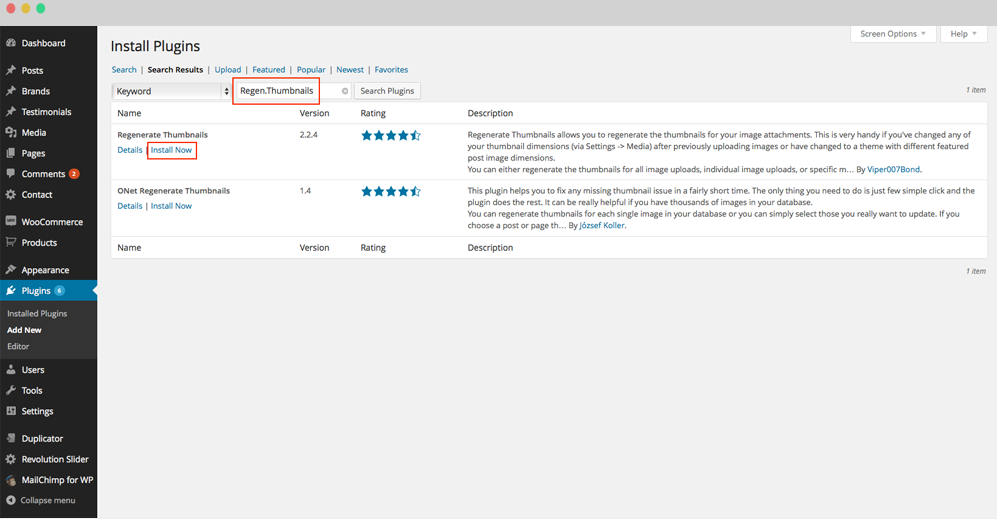The width and height of the screenshot is (997, 519).
Task: Click the Regenerate Thumbnails star rating
Action: click(x=390, y=135)
